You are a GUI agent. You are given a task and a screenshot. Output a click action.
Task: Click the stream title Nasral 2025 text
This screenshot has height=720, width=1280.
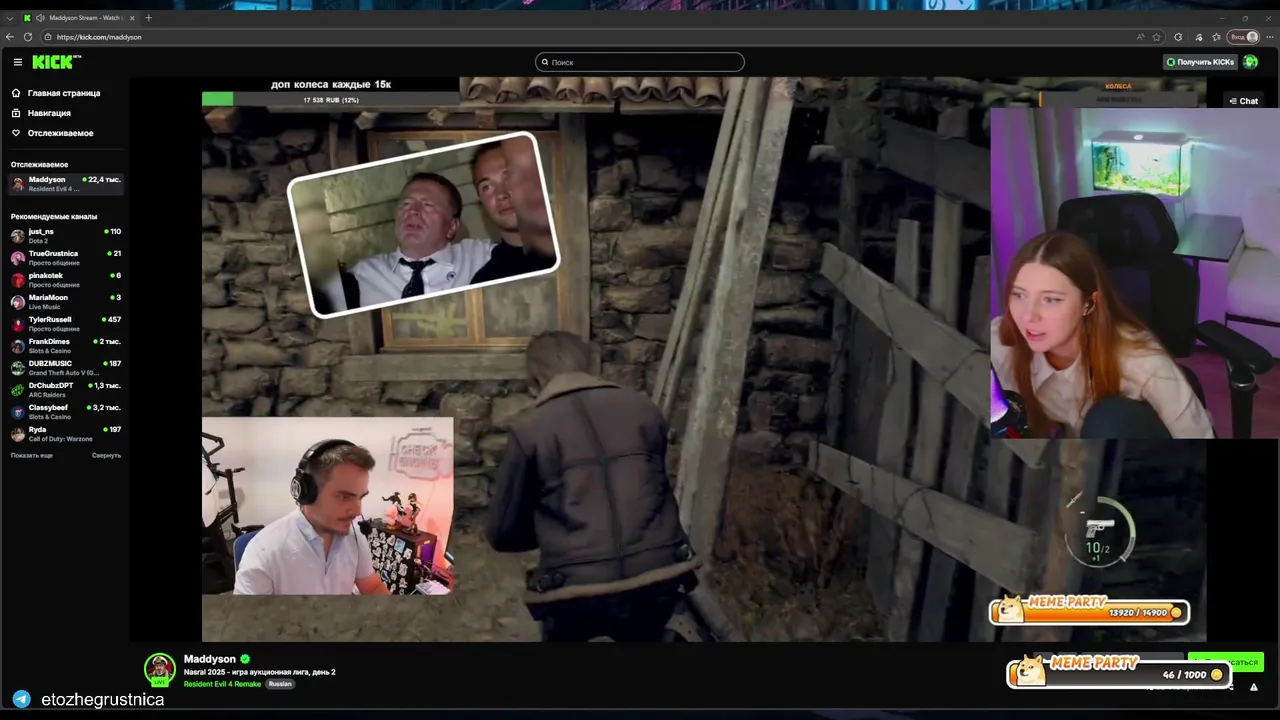click(x=260, y=672)
